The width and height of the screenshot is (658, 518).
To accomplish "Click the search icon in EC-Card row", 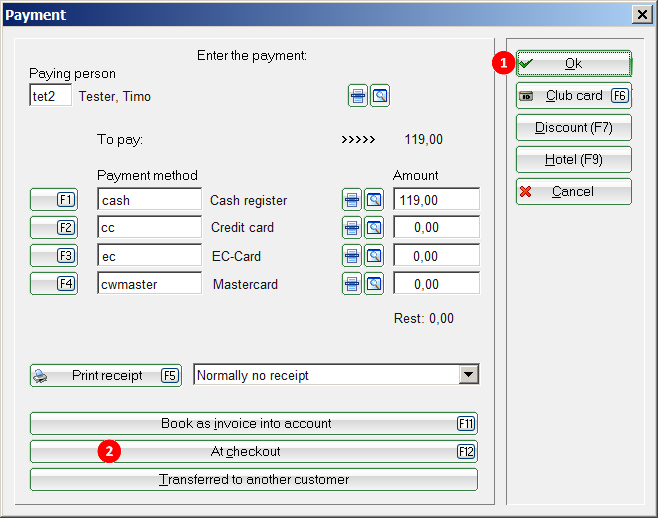I will [373, 256].
